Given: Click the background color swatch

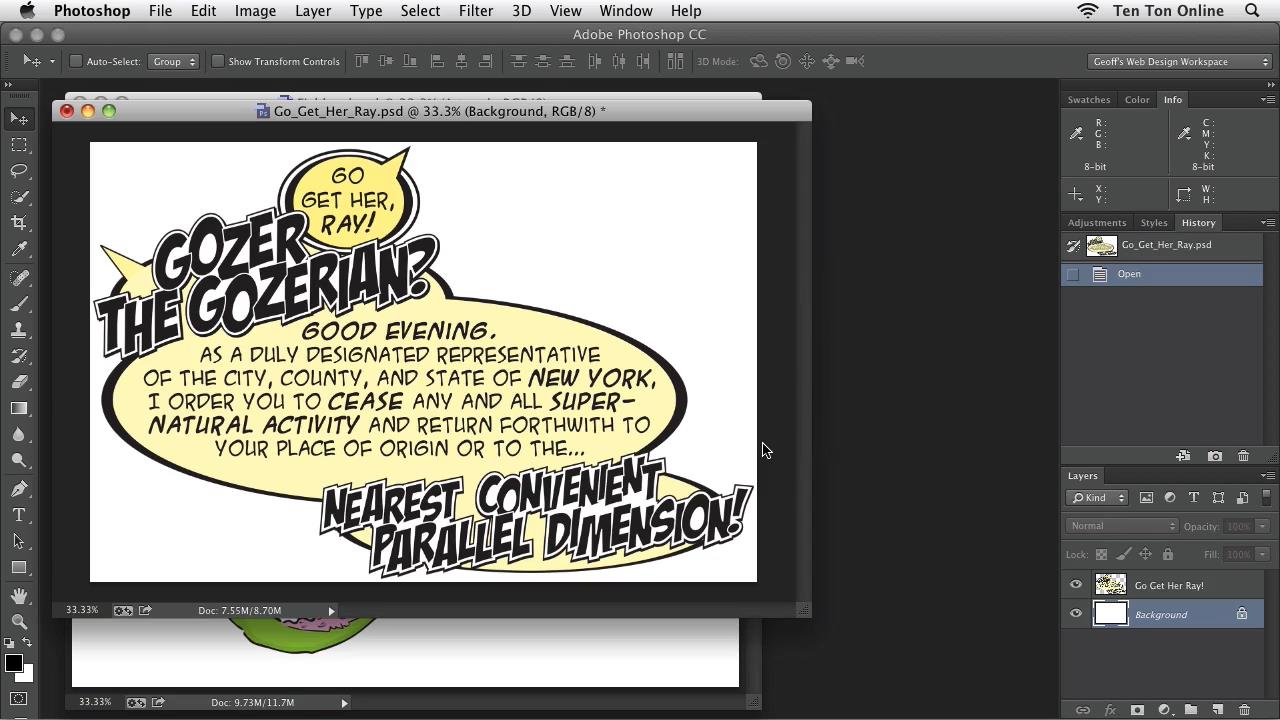Looking at the screenshot, I should (x=27, y=676).
